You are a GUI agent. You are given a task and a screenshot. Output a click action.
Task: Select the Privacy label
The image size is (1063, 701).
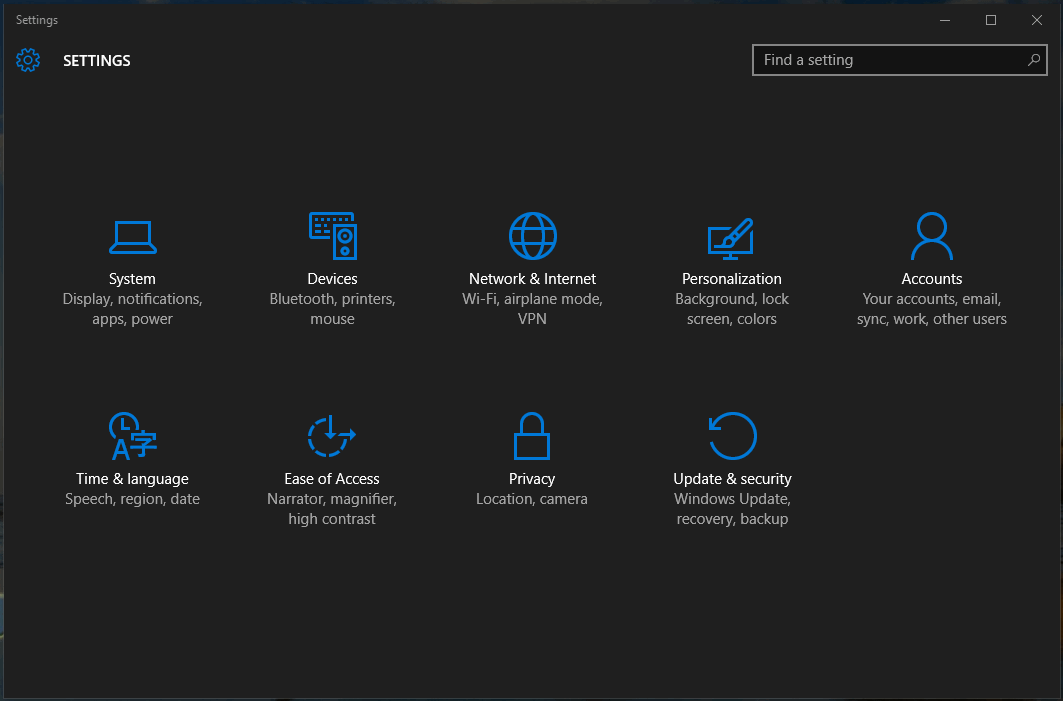(x=532, y=479)
